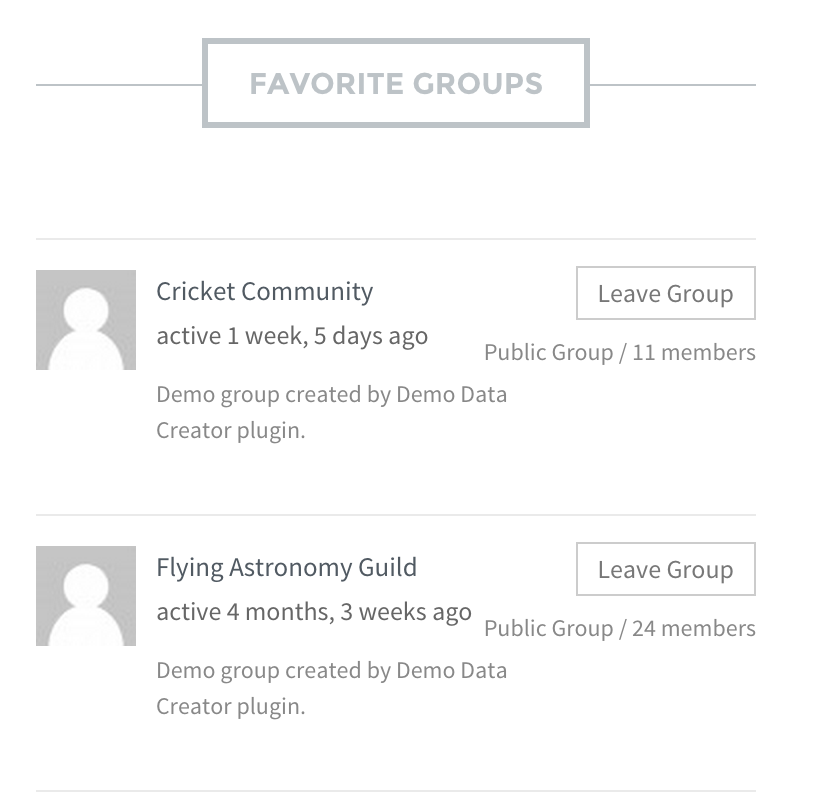Select the "24 members" count text
This screenshot has height=812, width=832.
(694, 629)
